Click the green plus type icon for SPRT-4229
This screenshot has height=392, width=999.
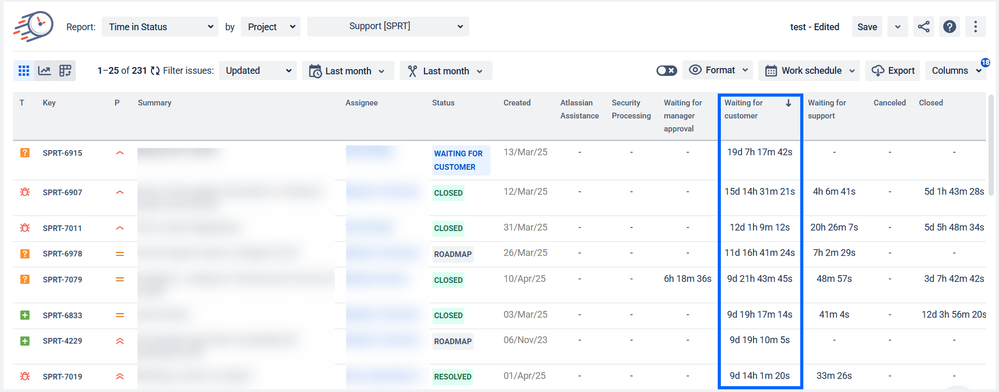coord(25,341)
